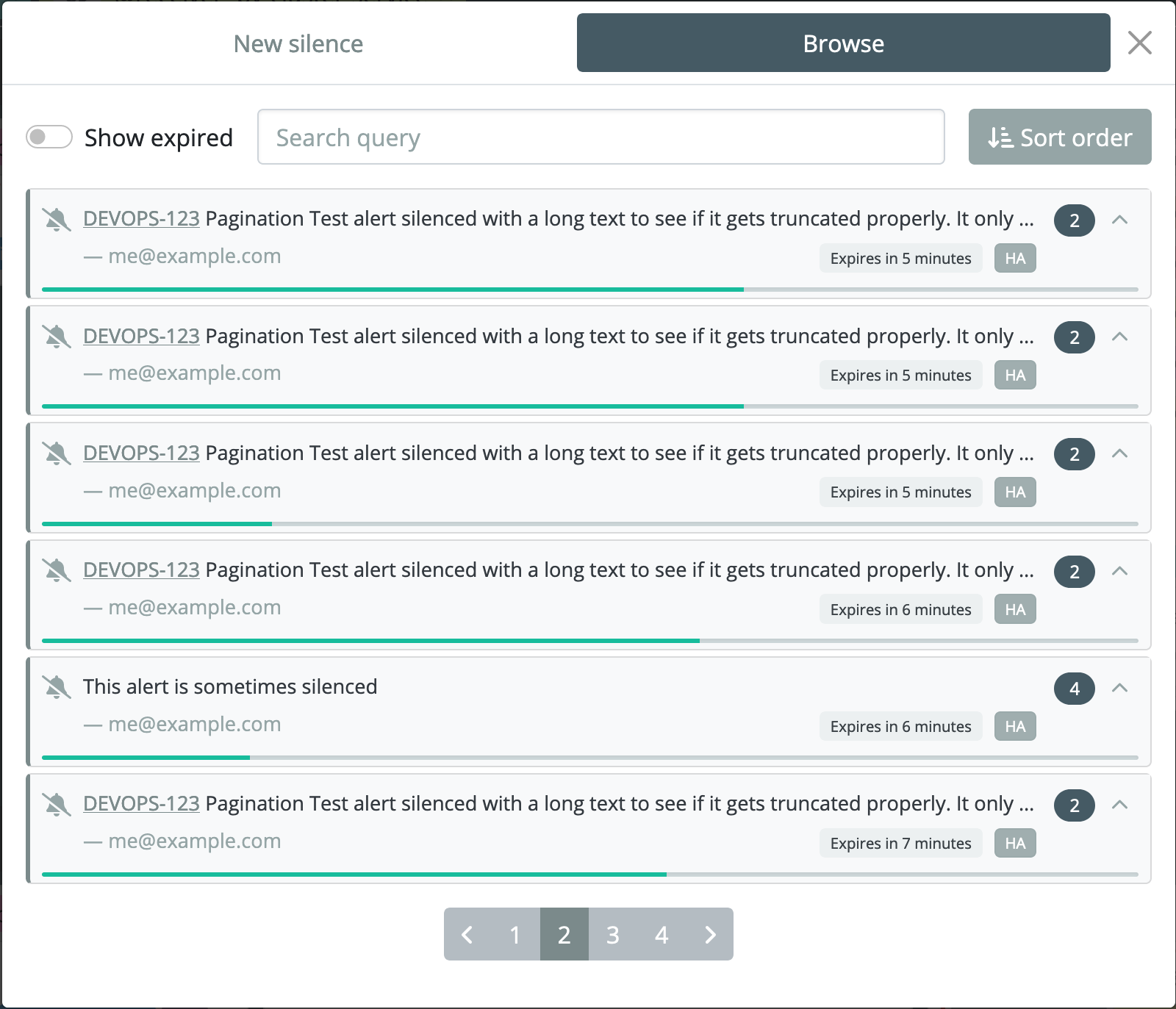Select the Browse tab
Screen dimensions: 1176x1009
pos(843,43)
